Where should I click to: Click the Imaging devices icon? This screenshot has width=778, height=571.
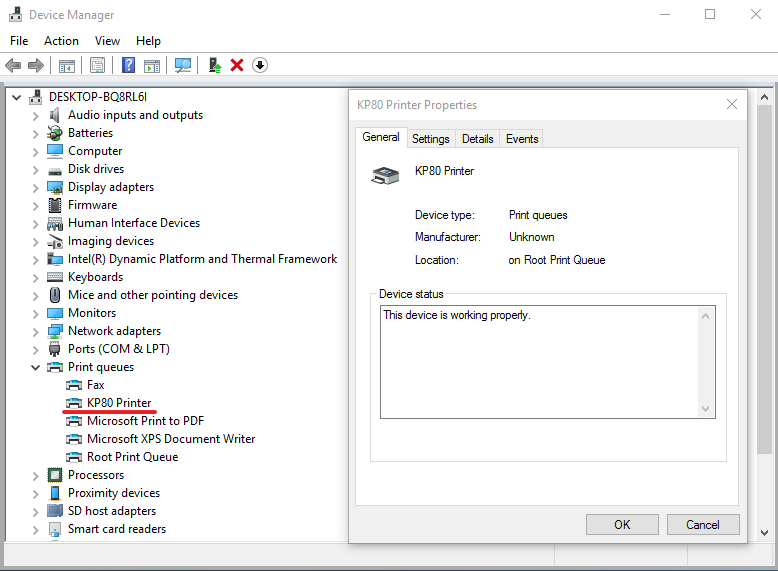pos(55,242)
